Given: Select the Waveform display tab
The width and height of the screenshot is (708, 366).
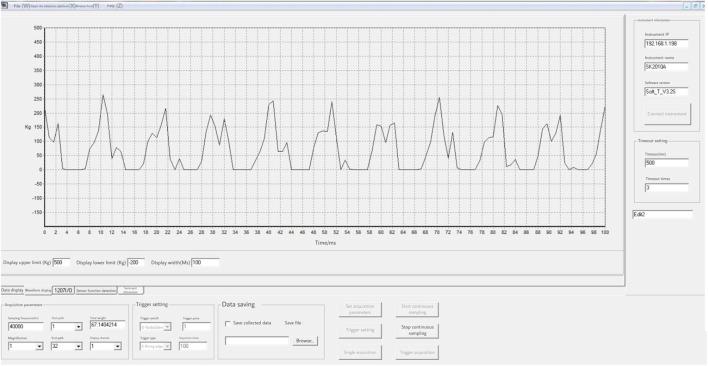Looking at the screenshot, I should click(x=38, y=290).
